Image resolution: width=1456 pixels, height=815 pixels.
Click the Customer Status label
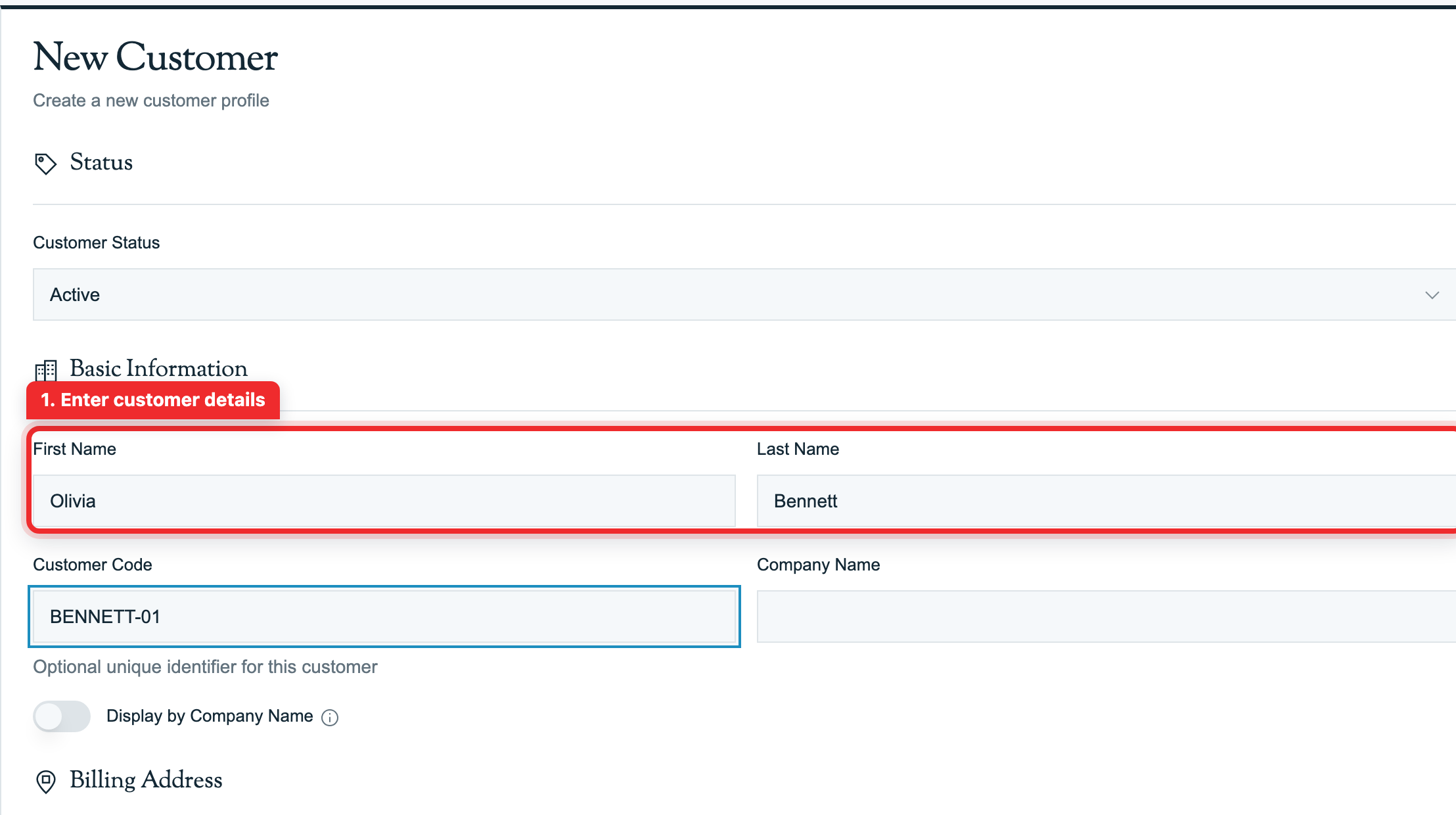click(x=97, y=243)
